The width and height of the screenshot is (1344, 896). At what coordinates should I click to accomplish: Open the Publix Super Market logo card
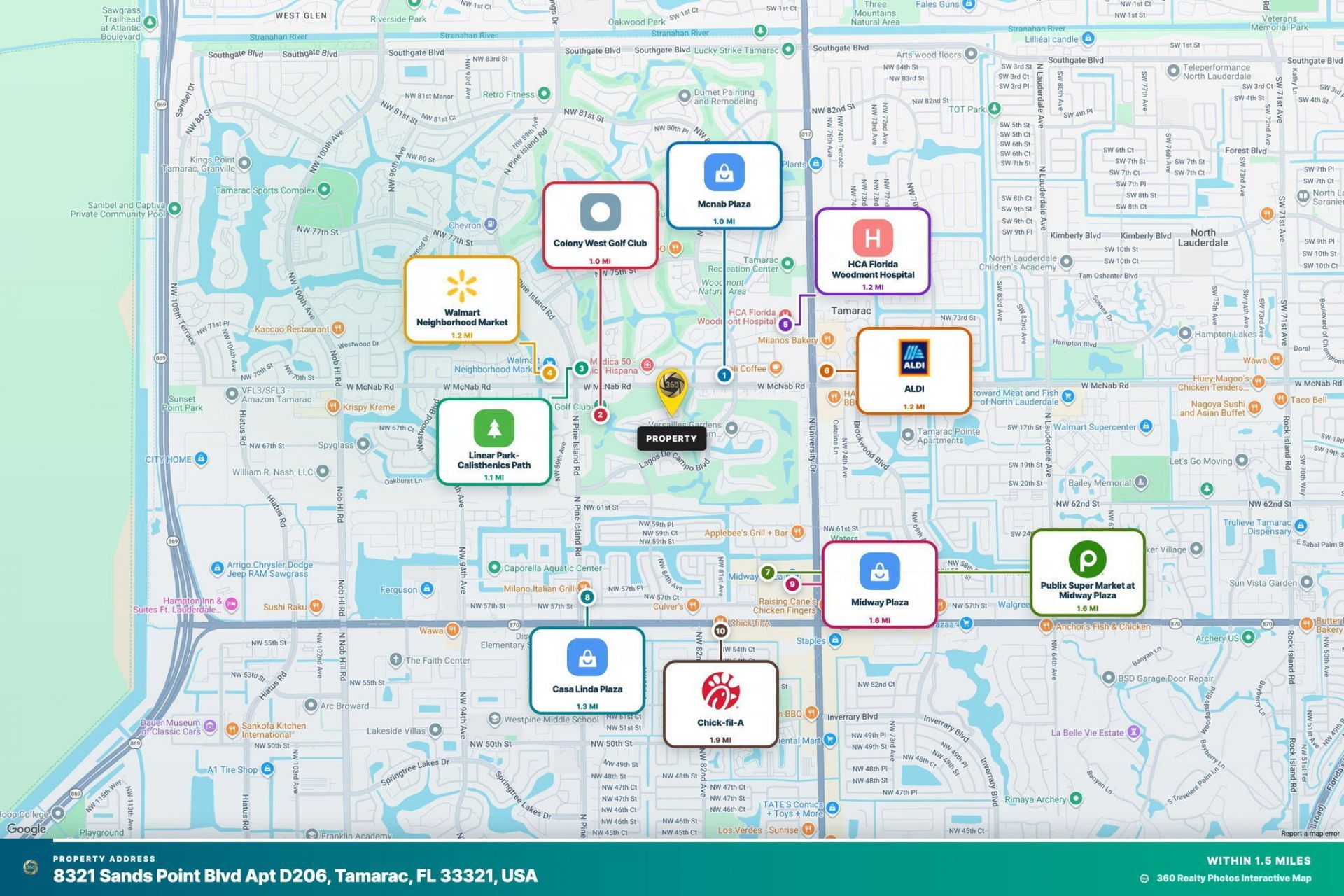coord(1087,572)
